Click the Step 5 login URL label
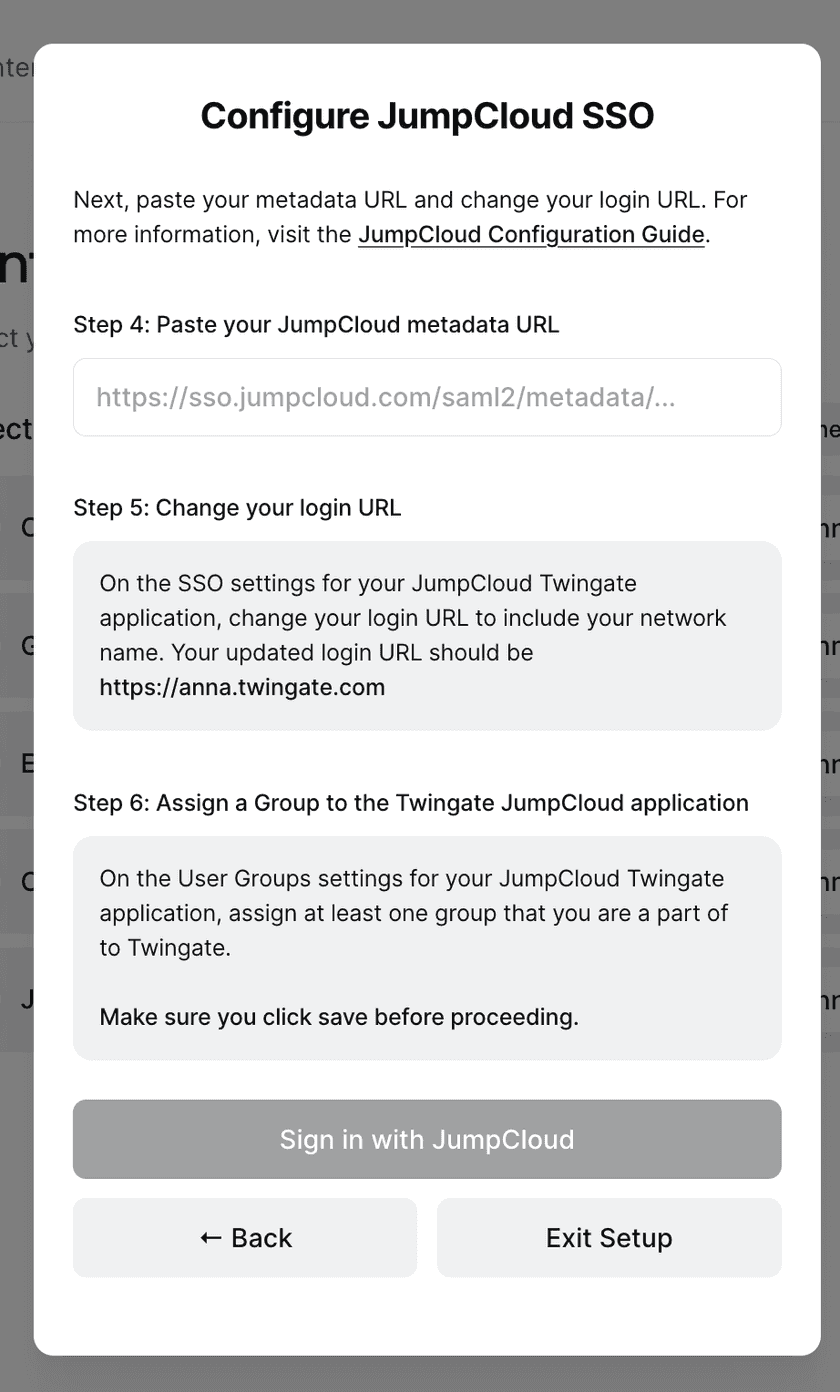 coord(237,508)
